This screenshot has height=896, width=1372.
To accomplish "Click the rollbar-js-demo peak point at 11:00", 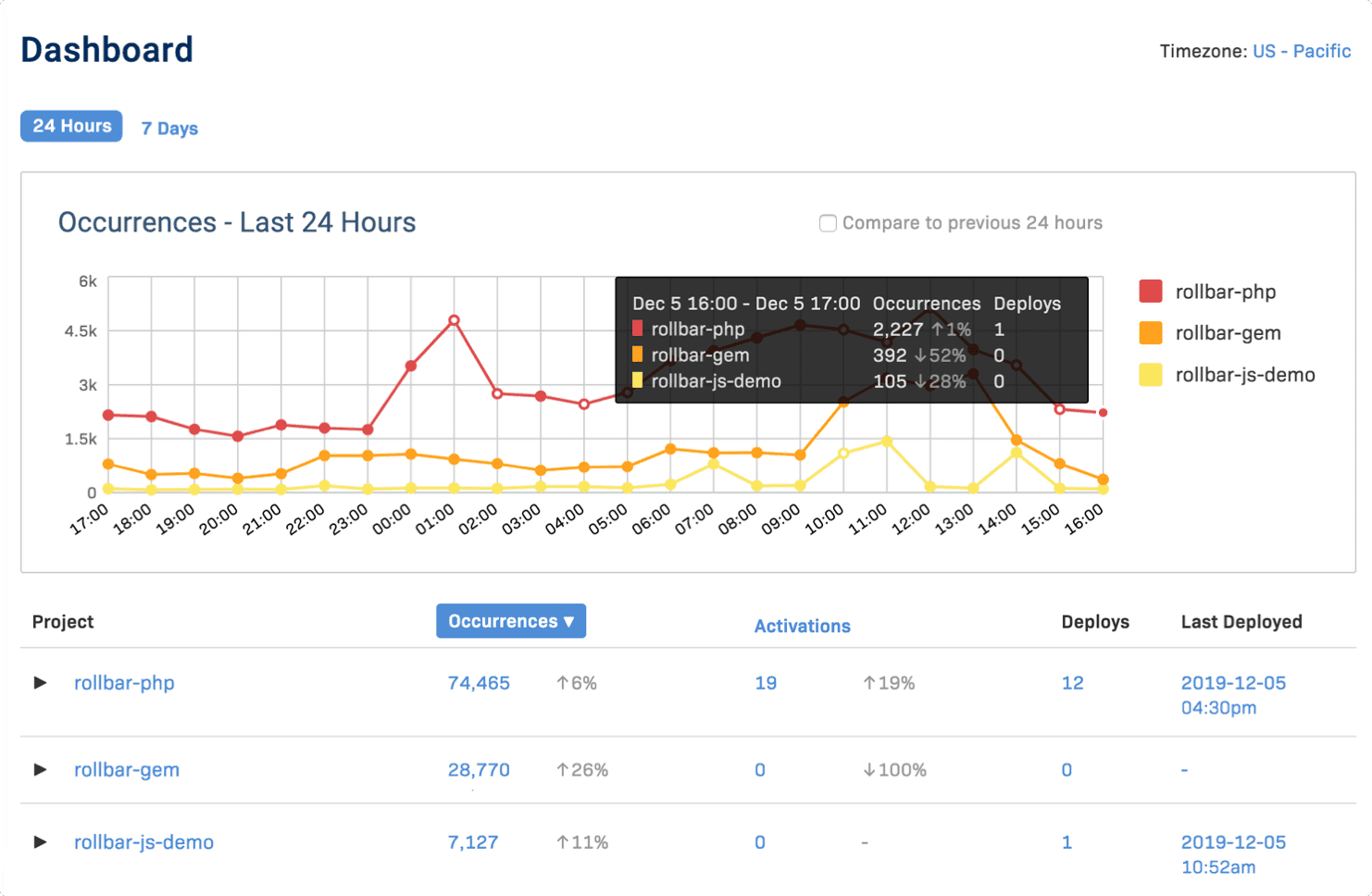I will pos(887,442).
